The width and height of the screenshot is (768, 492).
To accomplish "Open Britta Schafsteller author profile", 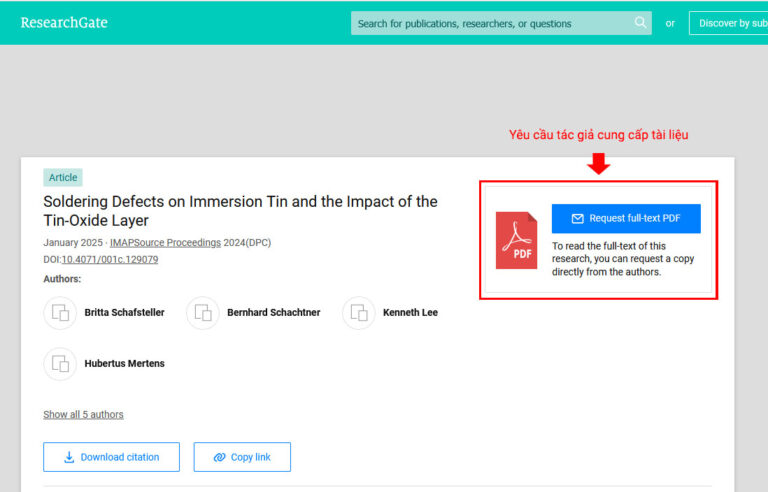I will (124, 313).
